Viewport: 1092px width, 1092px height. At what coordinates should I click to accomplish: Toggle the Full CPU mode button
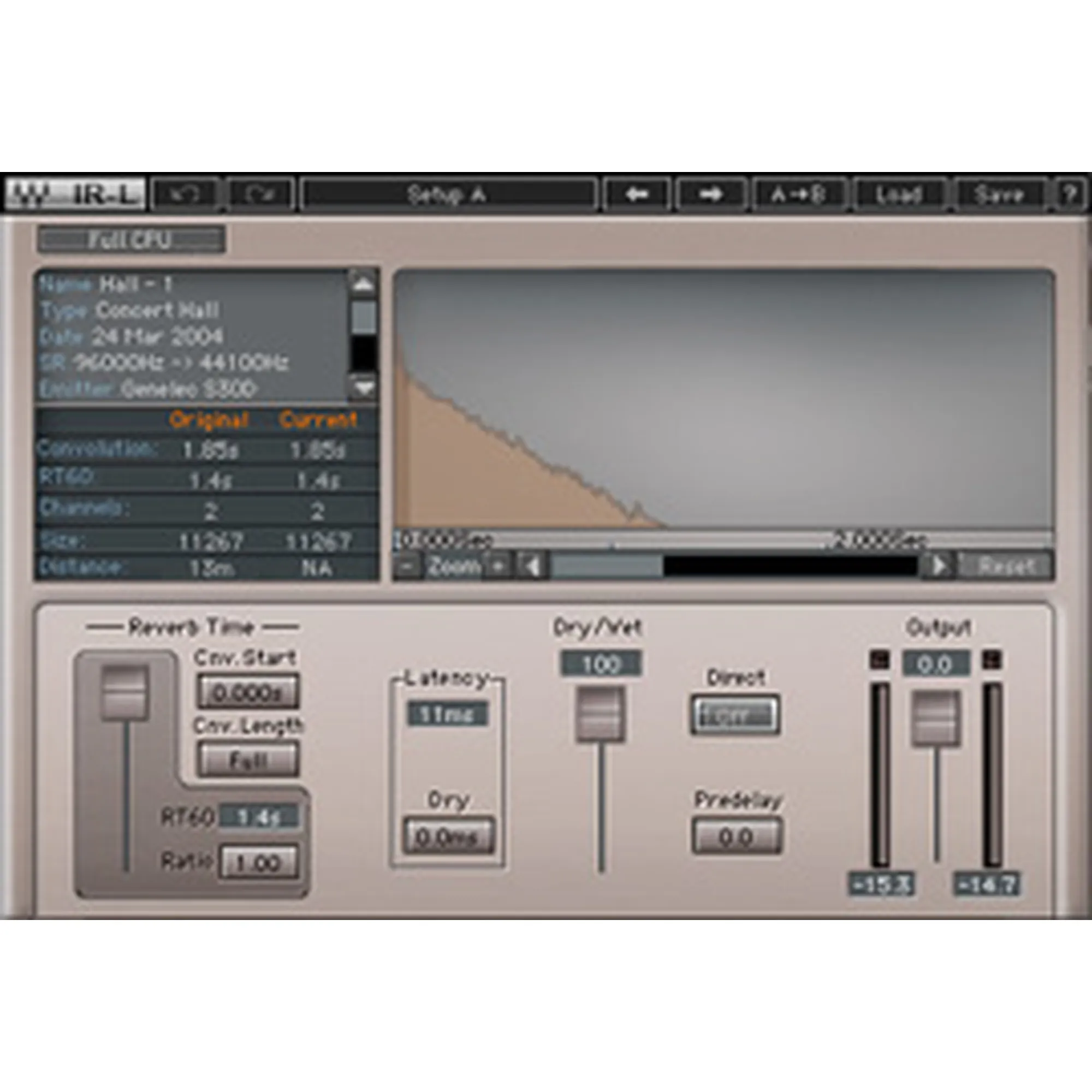pos(130,240)
